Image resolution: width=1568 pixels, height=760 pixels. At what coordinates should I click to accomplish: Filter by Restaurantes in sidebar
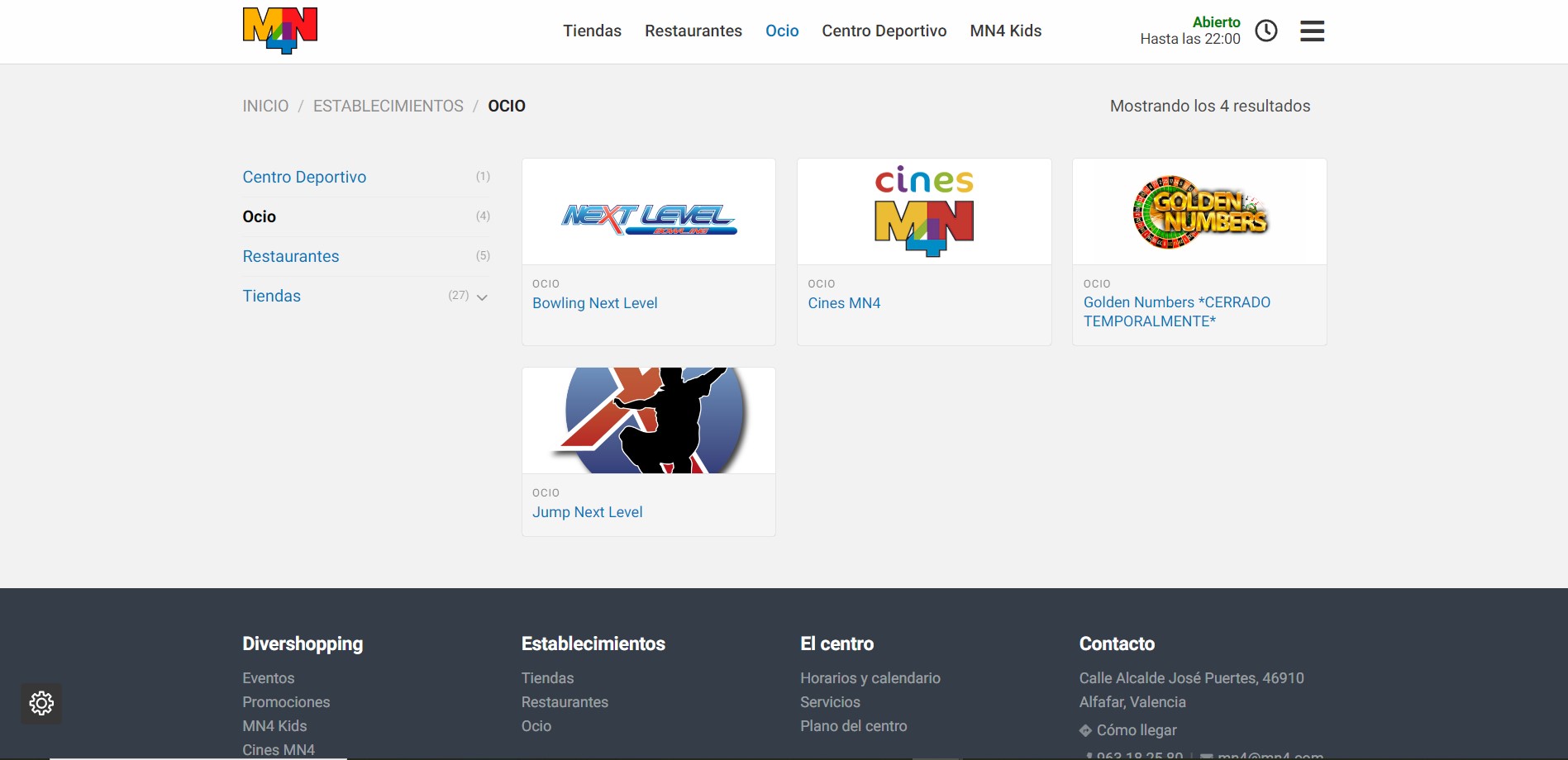tap(291, 256)
